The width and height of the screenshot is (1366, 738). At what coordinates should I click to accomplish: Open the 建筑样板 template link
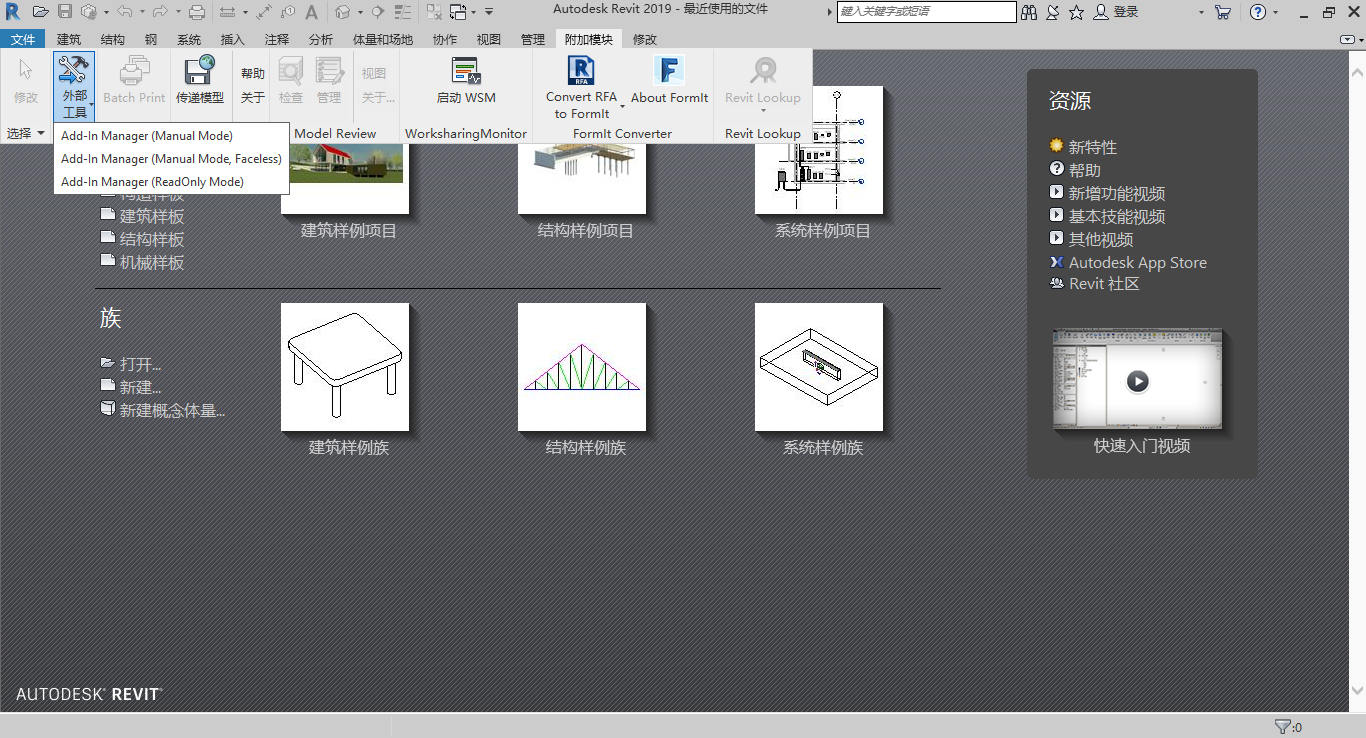coord(152,217)
